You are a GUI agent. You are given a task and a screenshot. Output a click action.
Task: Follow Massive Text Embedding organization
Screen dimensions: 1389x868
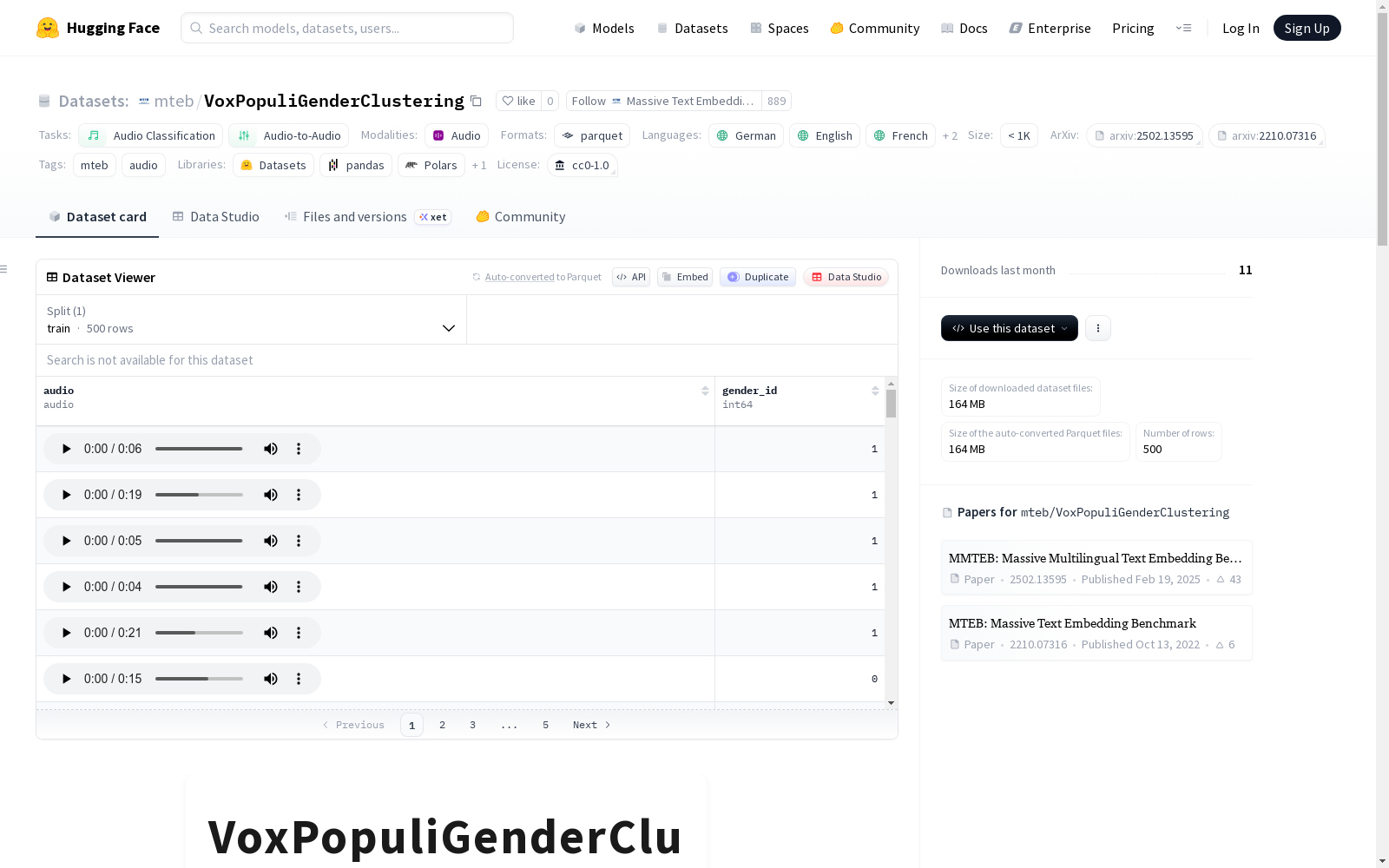click(664, 101)
